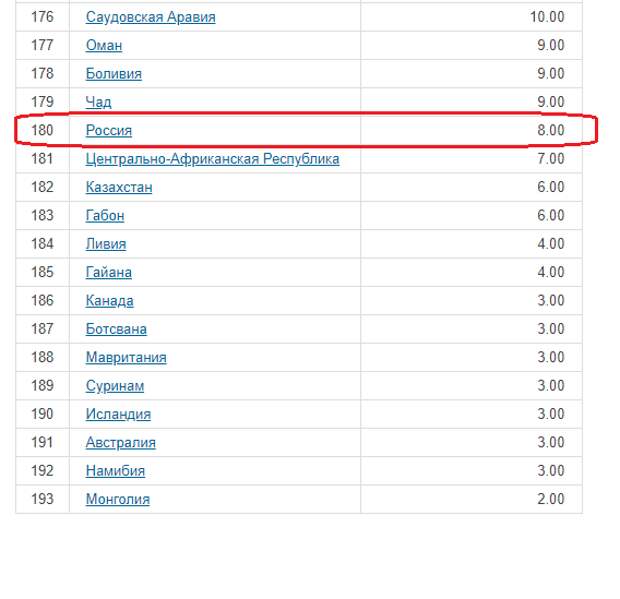Select the Мавритания link

pyautogui.click(x=126, y=357)
